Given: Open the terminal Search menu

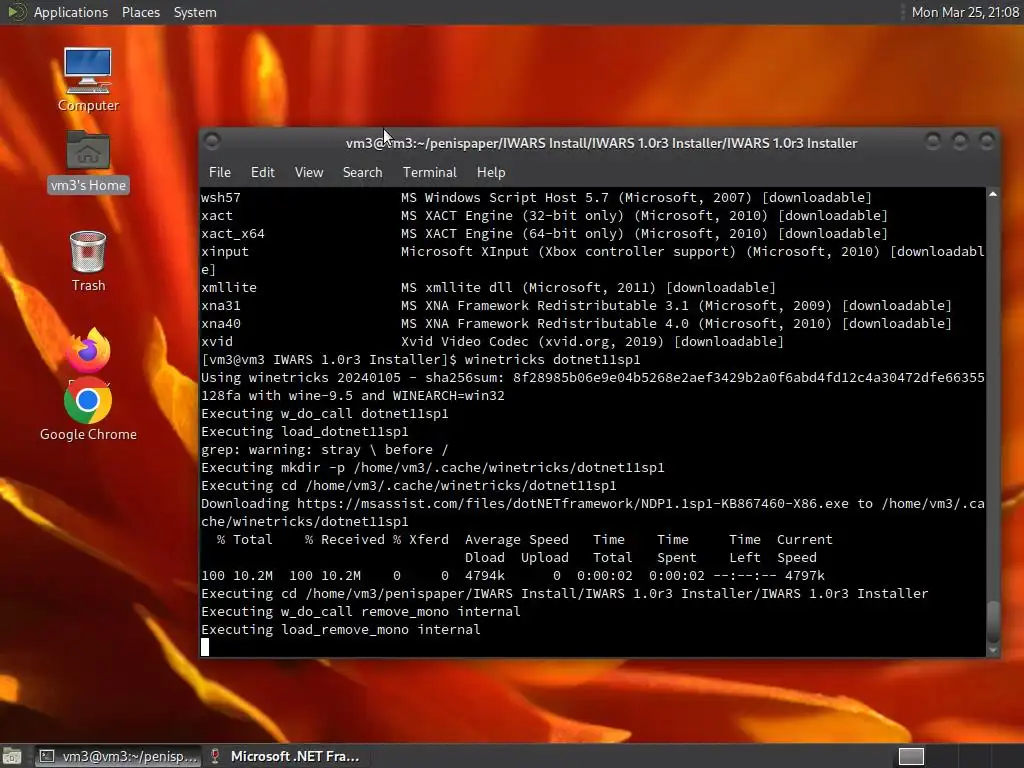Looking at the screenshot, I should tap(362, 172).
